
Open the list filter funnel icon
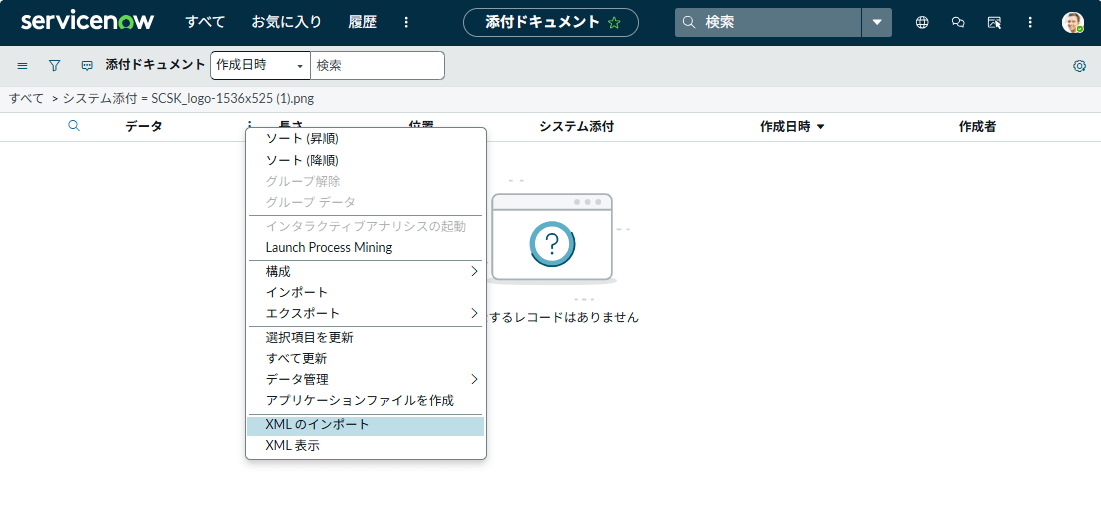[55, 65]
